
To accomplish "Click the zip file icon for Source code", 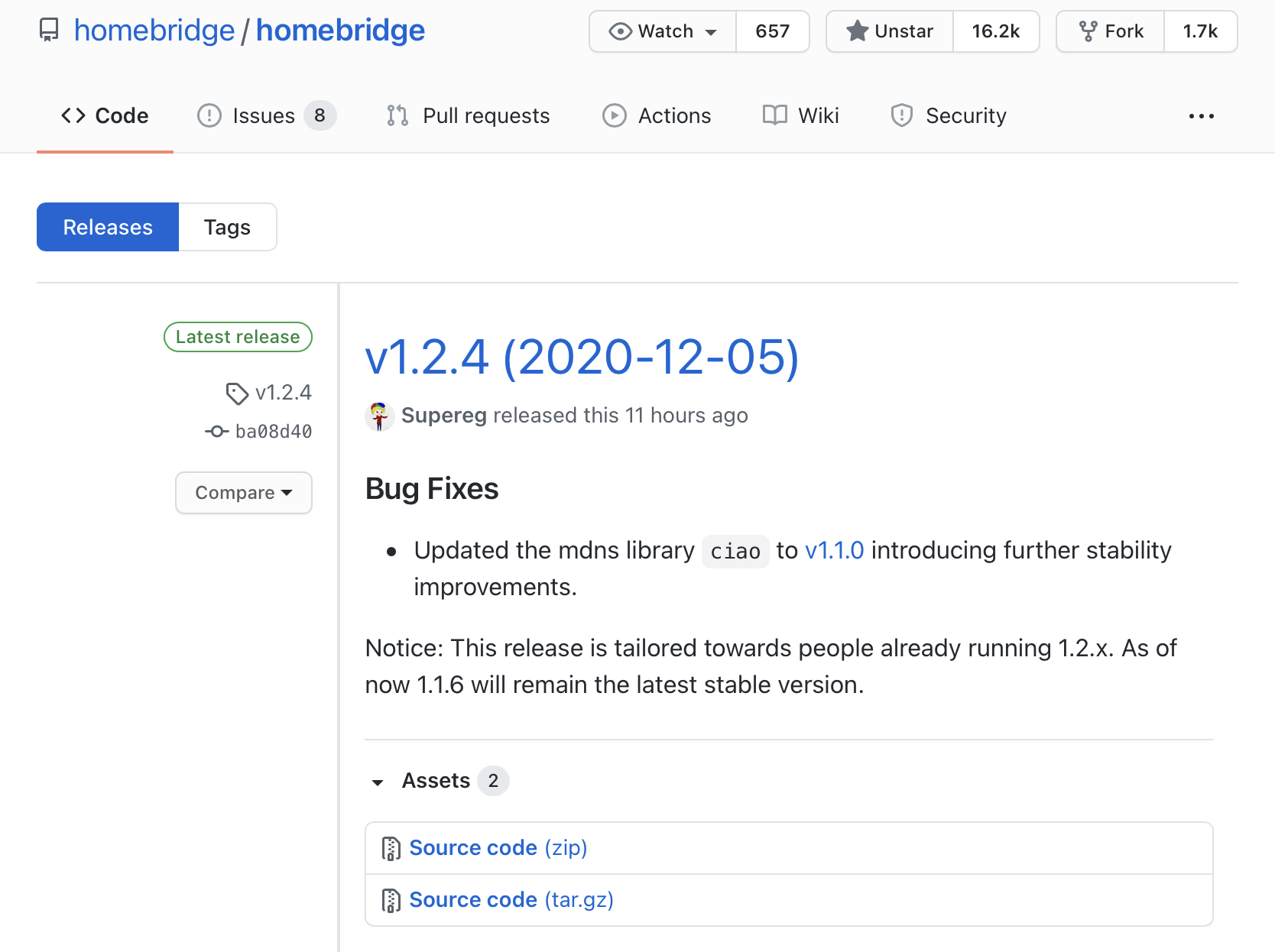I will [x=391, y=849].
